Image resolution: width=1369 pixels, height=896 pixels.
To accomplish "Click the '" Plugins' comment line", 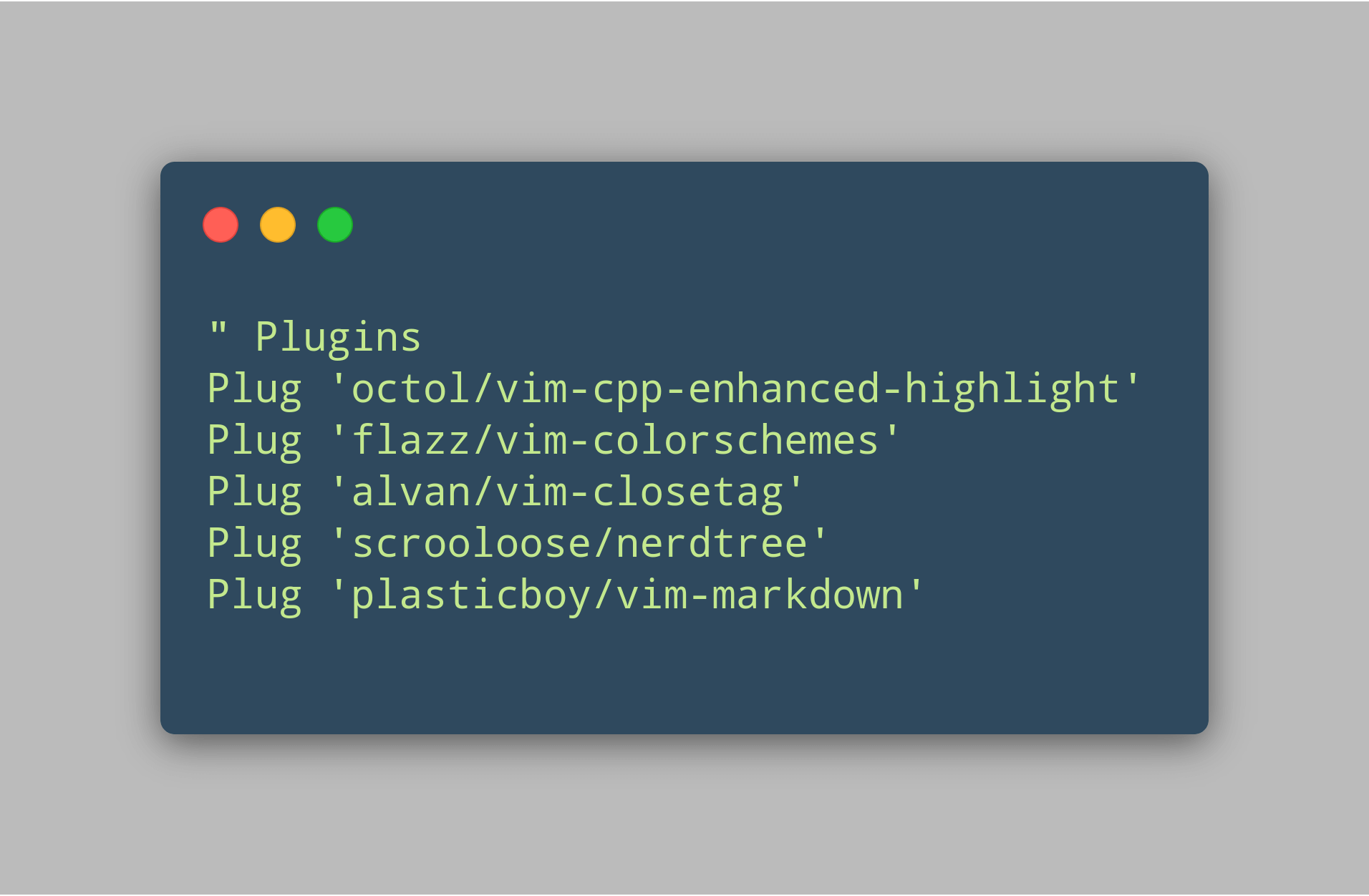I will tap(314, 337).
